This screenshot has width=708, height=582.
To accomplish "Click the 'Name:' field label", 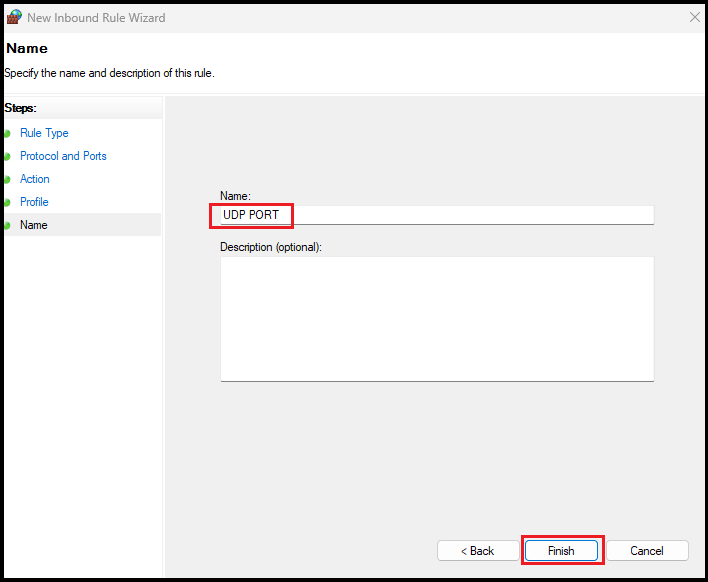I will tap(235, 196).
